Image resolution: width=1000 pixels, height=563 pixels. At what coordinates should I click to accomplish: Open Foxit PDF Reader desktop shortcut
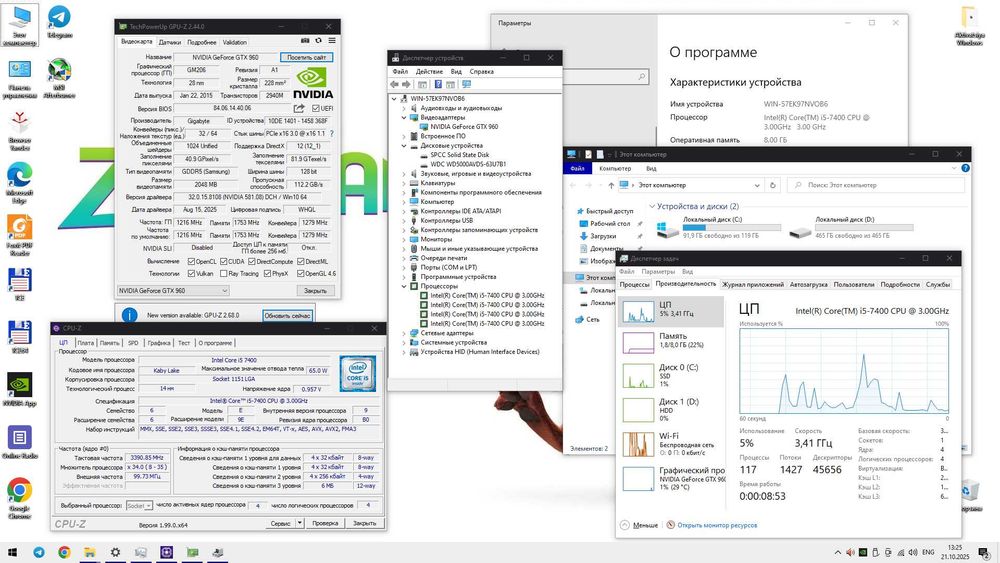pyautogui.click(x=20, y=235)
